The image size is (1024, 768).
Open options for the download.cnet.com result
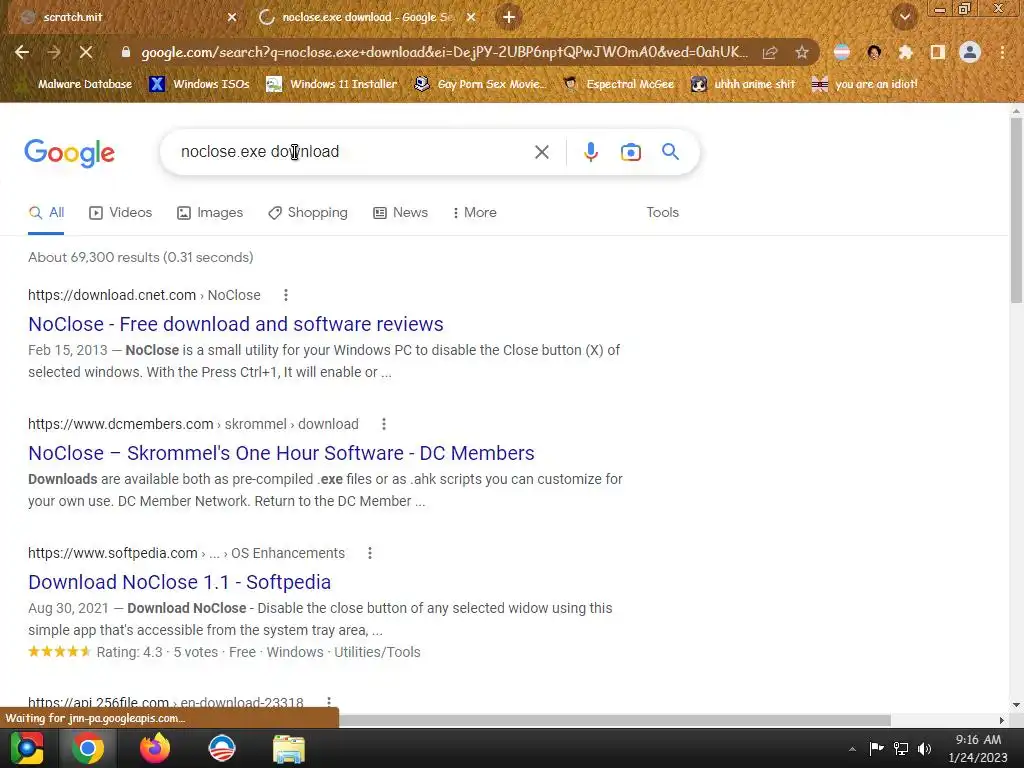click(285, 295)
